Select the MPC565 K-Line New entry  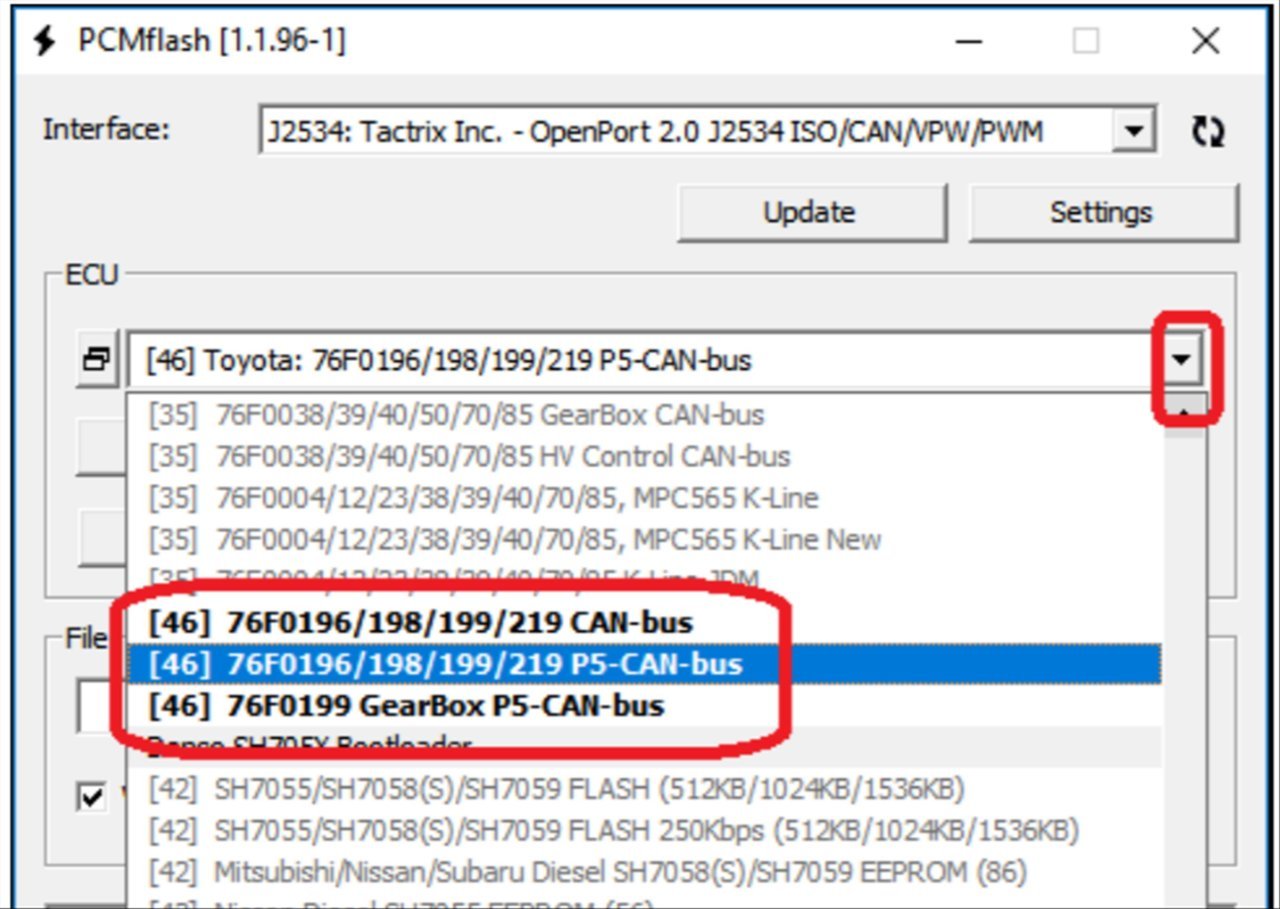tap(644, 540)
